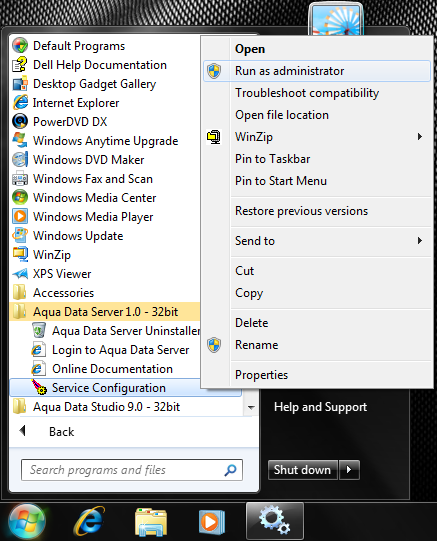Click the Dell Help Documentation icon
This screenshot has height=541, width=437.
point(20,65)
